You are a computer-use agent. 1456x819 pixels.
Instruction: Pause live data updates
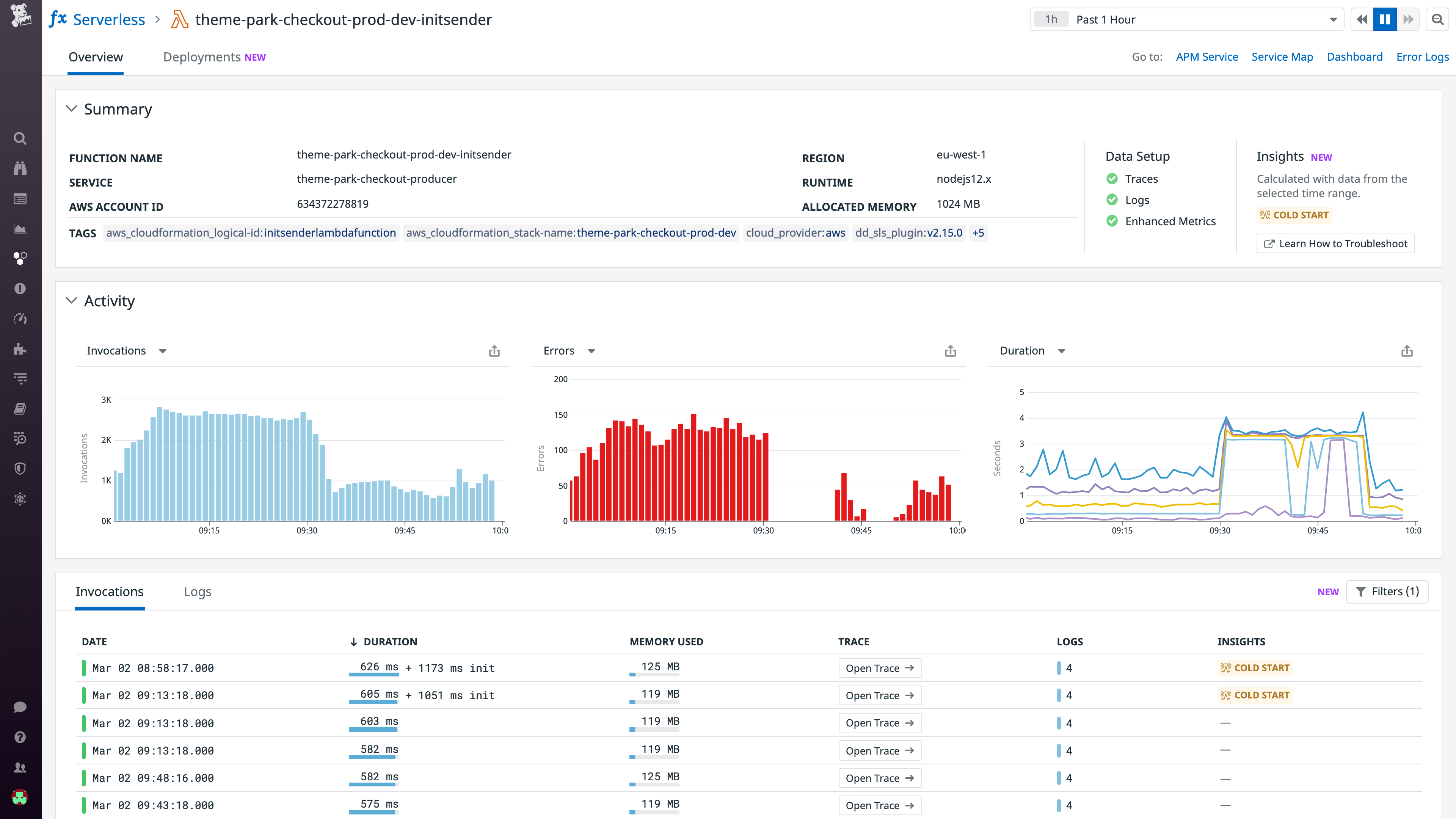[x=1384, y=19]
